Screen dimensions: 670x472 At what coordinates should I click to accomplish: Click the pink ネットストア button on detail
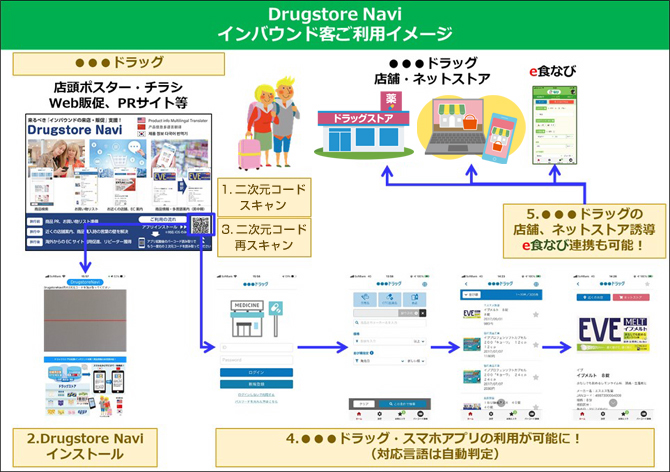(631, 297)
